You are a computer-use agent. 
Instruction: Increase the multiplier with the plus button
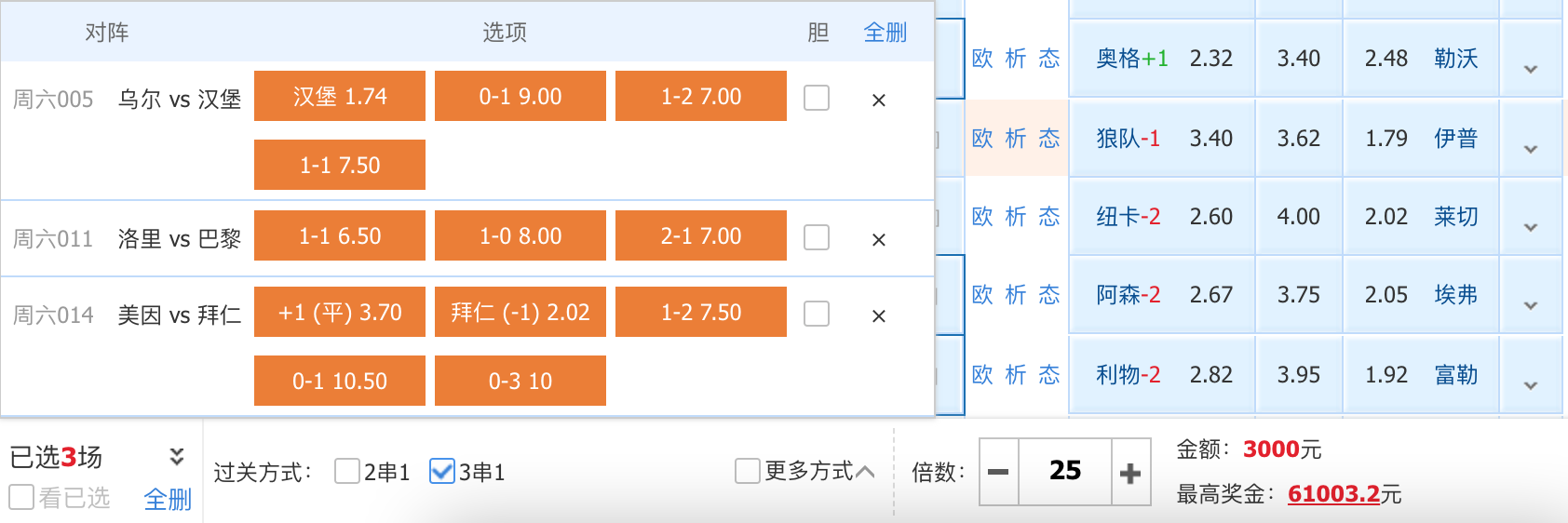(x=1130, y=472)
